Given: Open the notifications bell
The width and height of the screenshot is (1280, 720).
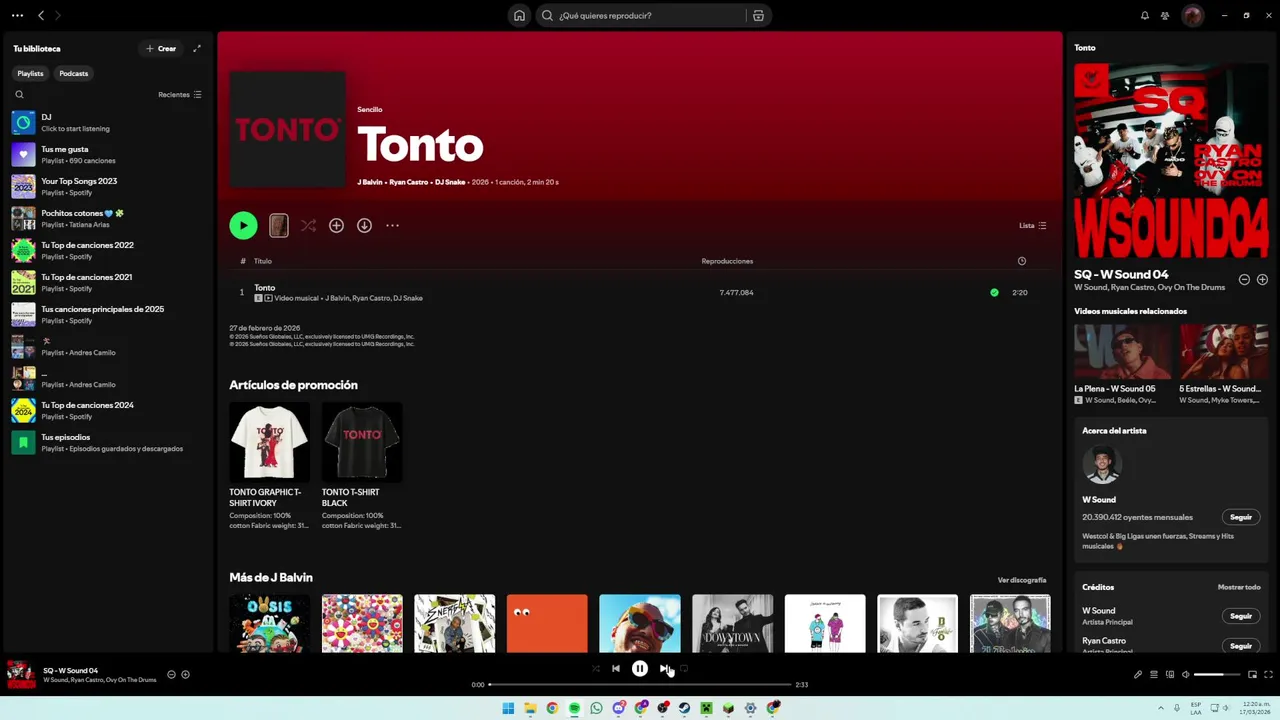Looking at the screenshot, I should click(1145, 15).
